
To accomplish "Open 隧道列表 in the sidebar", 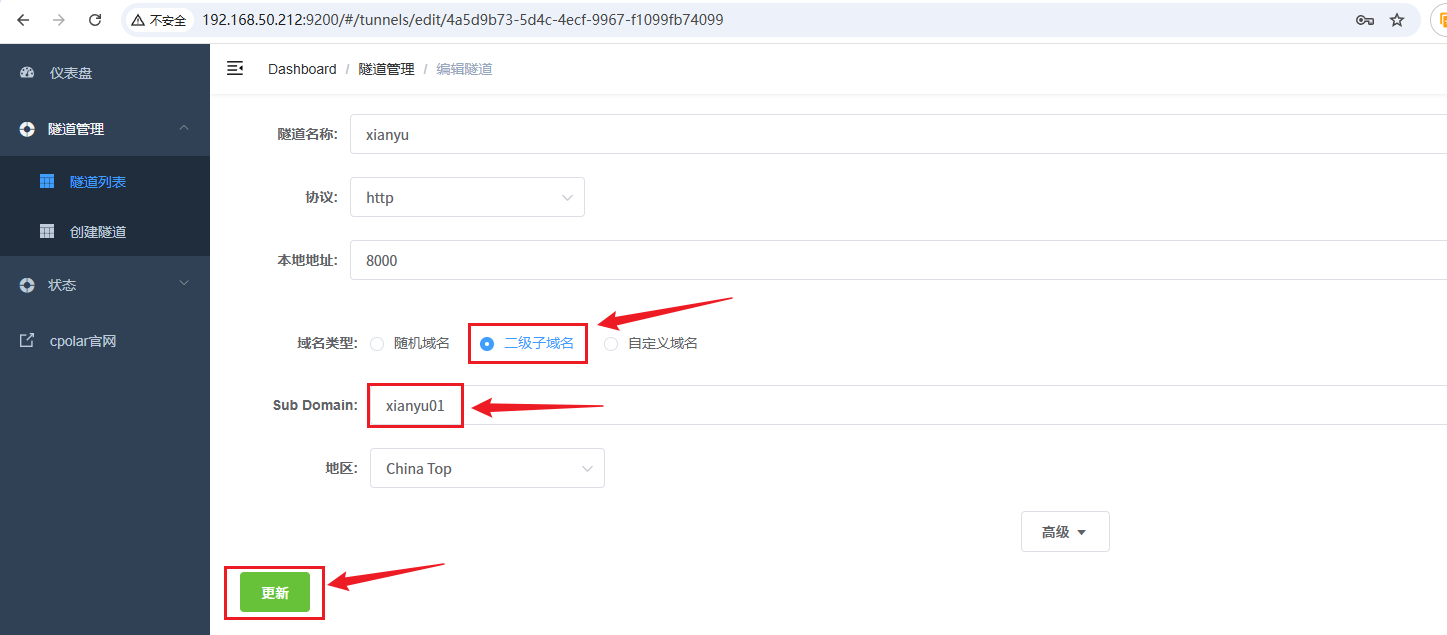I will coord(105,182).
